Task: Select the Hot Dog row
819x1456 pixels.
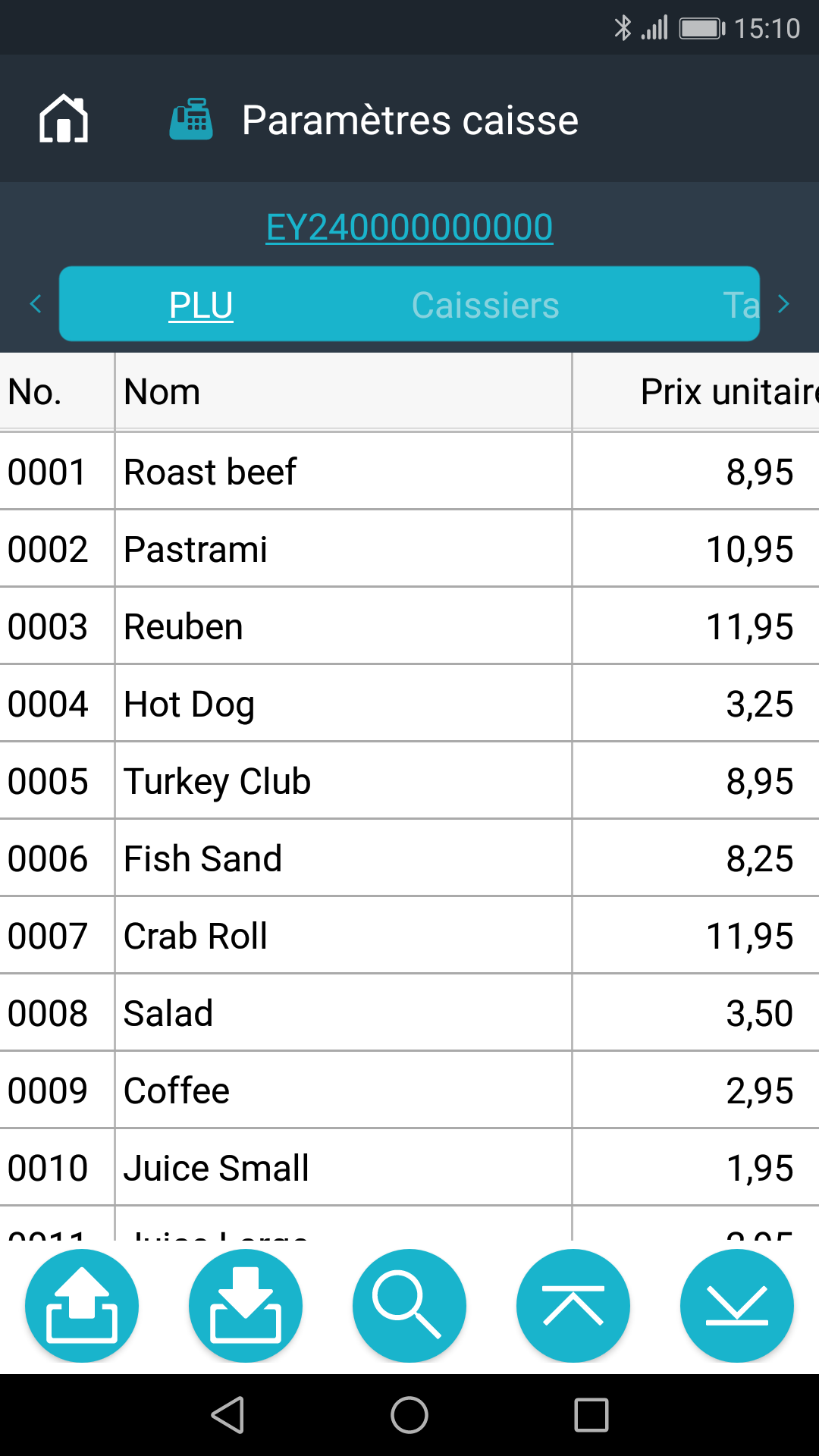Action: tap(409, 704)
